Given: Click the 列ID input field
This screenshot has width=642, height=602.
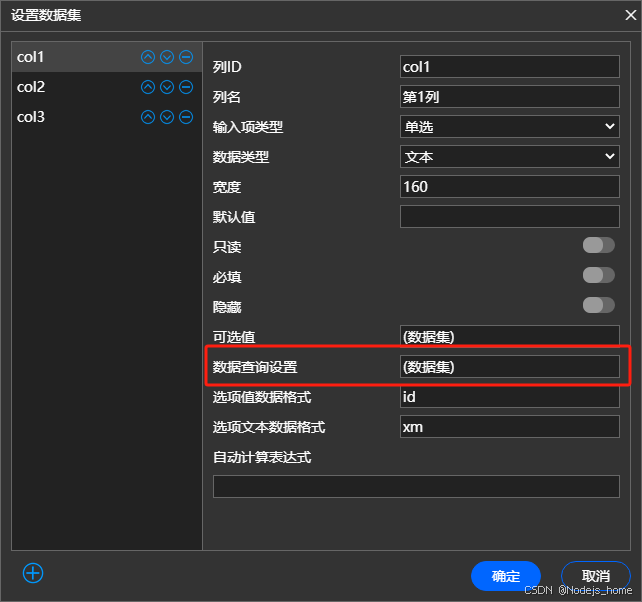Looking at the screenshot, I should coord(509,66).
